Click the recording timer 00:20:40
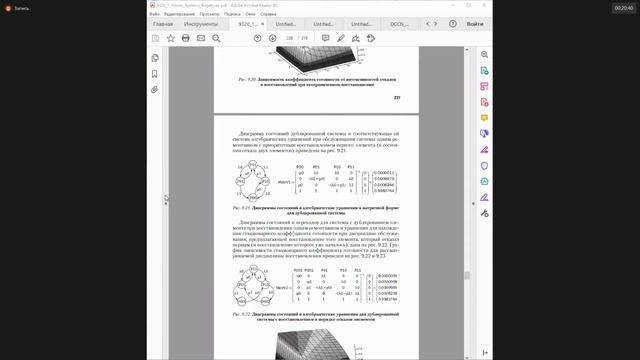Screen dimensions: 640x360 [x=624, y=8]
